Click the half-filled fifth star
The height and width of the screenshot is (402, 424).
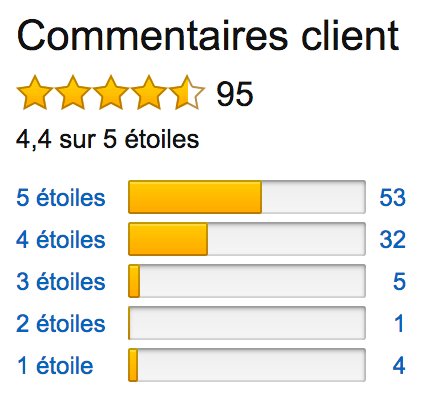tap(187, 93)
